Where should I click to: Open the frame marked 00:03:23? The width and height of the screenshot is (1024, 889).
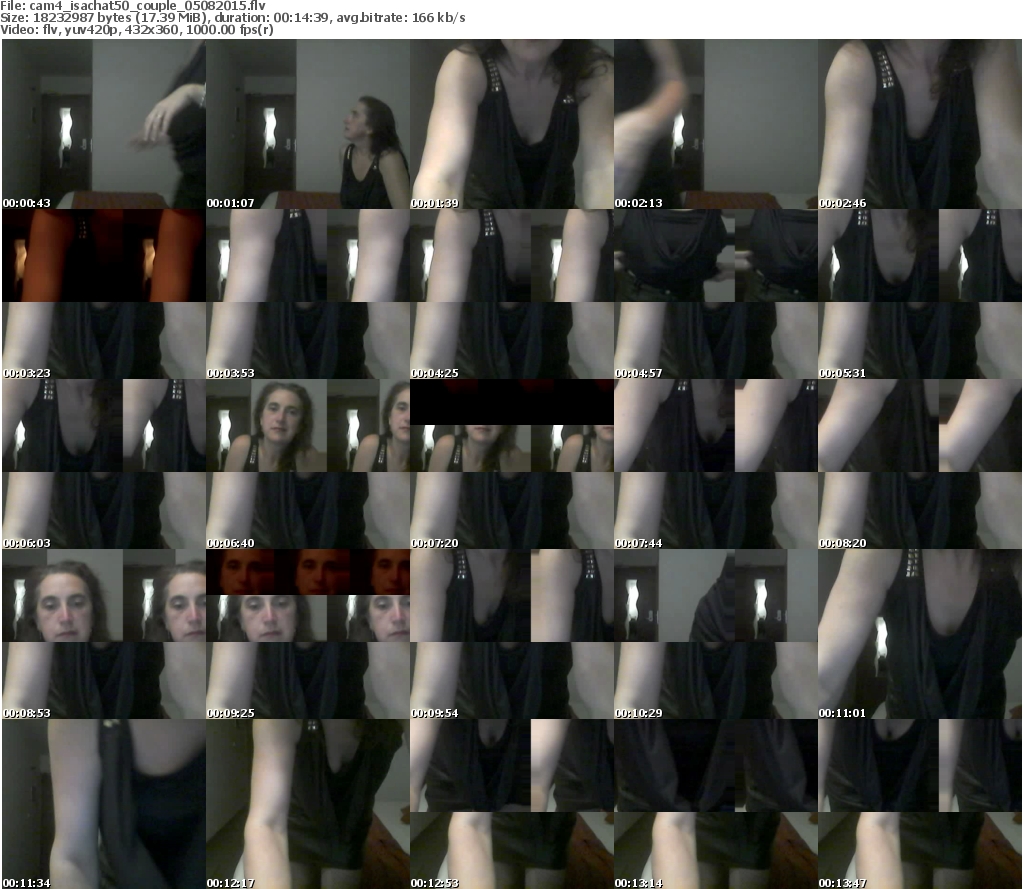(x=104, y=294)
